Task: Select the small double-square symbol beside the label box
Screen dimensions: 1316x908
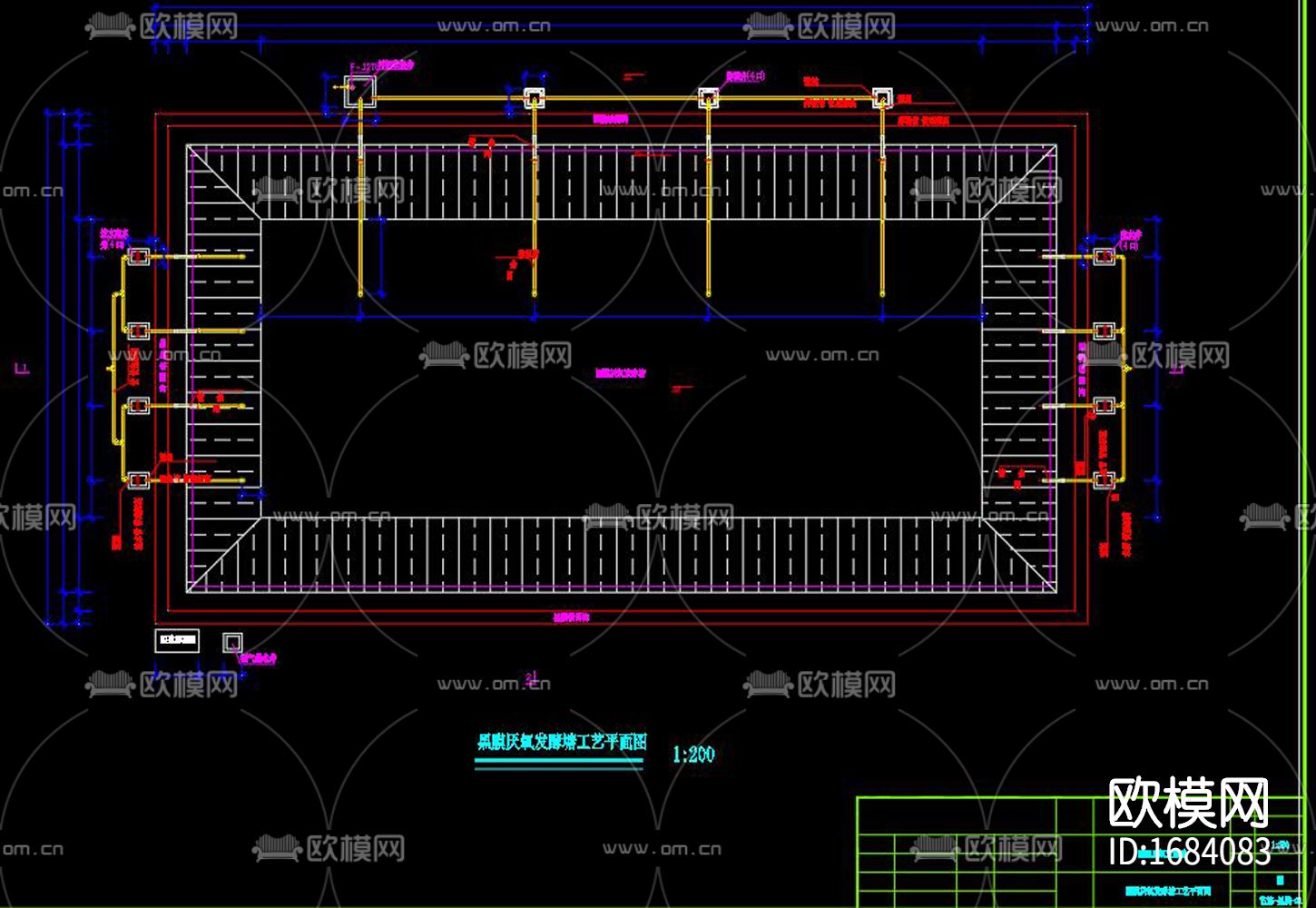Action: coord(232,643)
